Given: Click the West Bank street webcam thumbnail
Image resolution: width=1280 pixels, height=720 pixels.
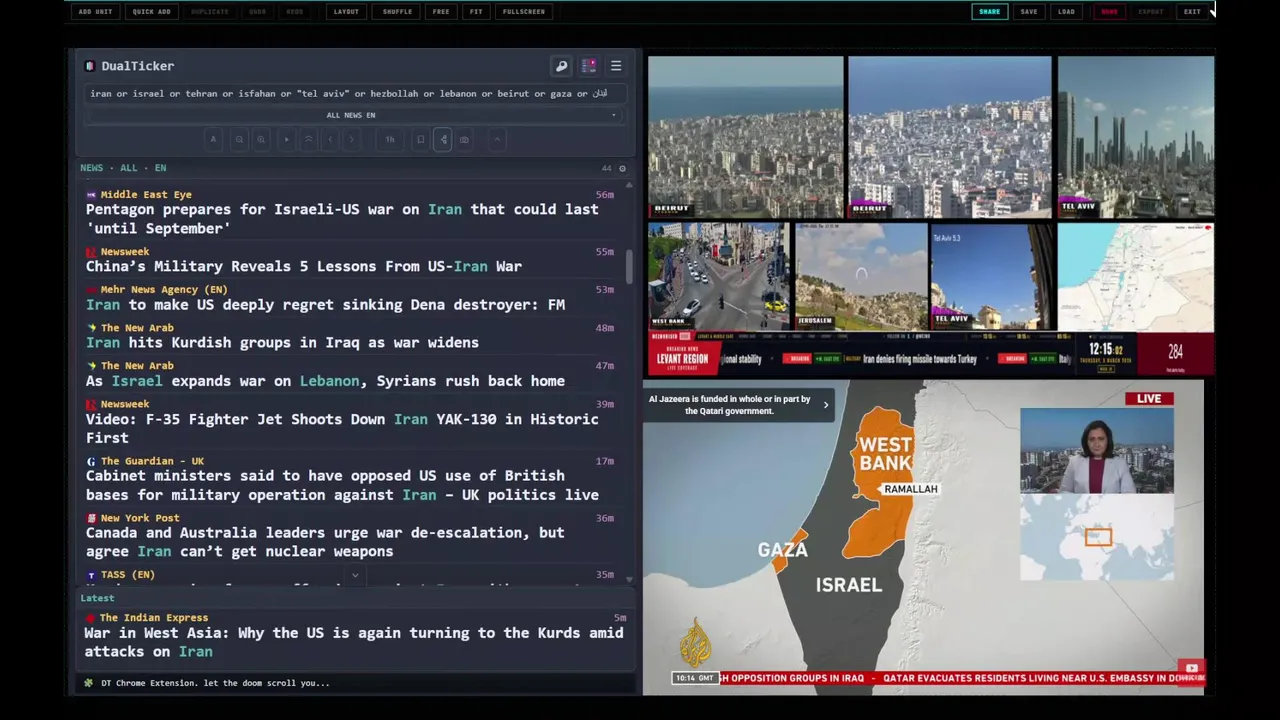Looking at the screenshot, I should 718,277.
